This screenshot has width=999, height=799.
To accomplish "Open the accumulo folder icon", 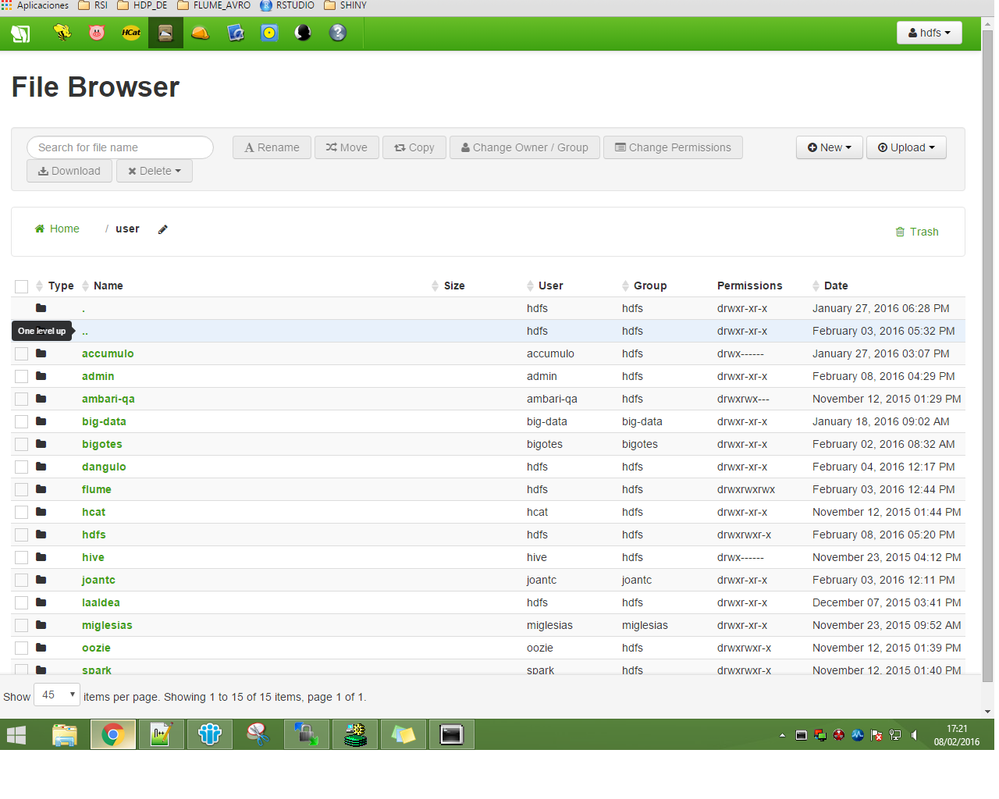I will (41, 354).
